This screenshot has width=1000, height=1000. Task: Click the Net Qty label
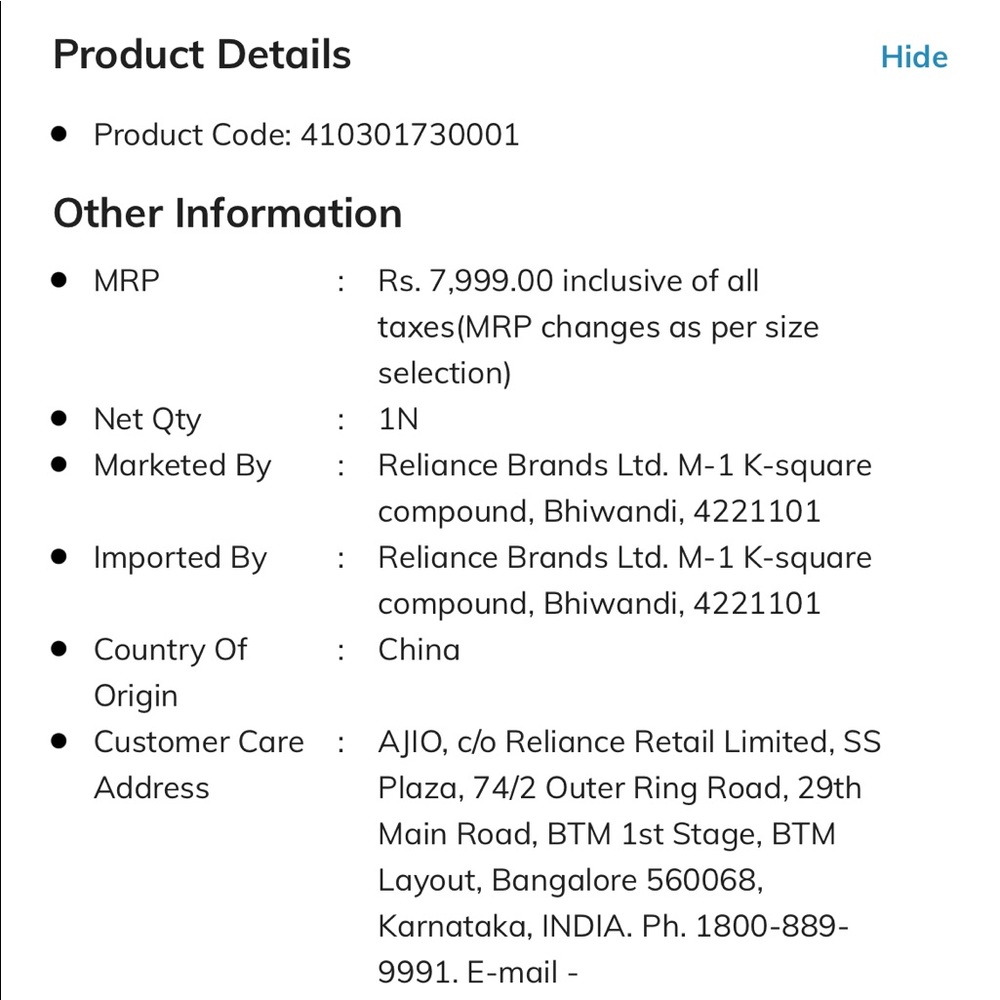click(x=147, y=420)
